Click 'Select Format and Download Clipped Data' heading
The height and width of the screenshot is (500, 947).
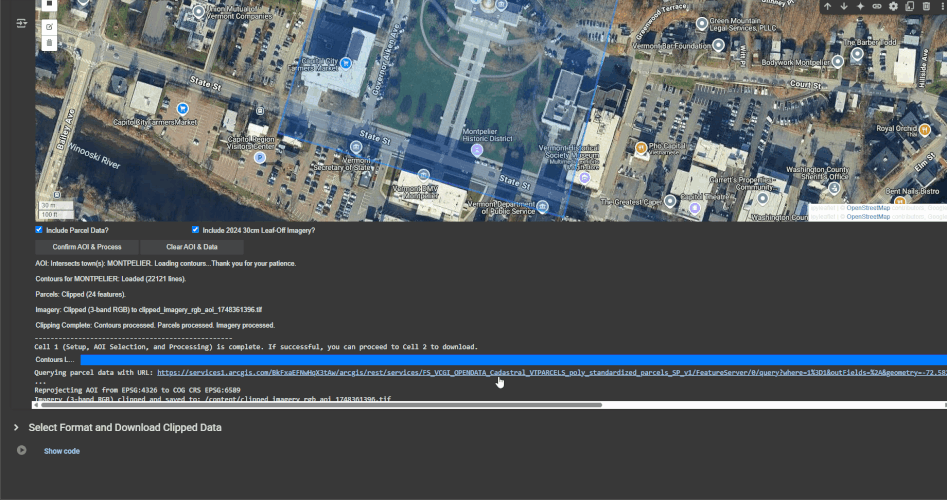click(x=125, y=428)
